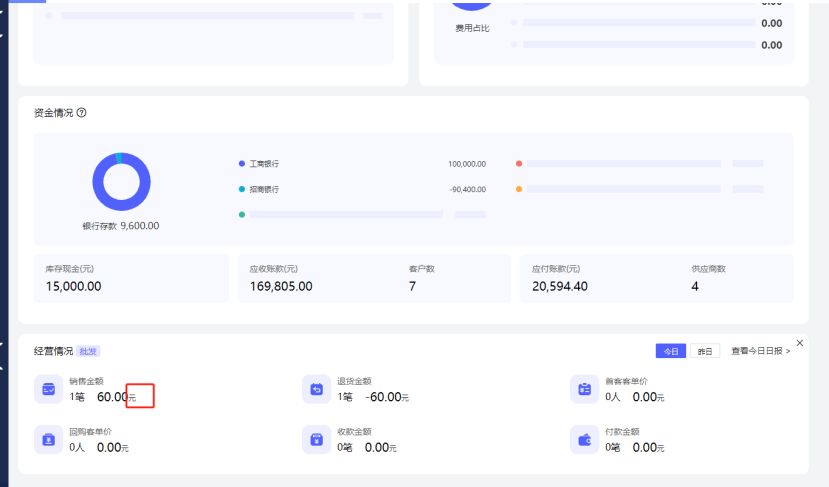Select the 招商银行 legend entry
This screenshot has height=487, width=829.
click(x=264, y=189)
